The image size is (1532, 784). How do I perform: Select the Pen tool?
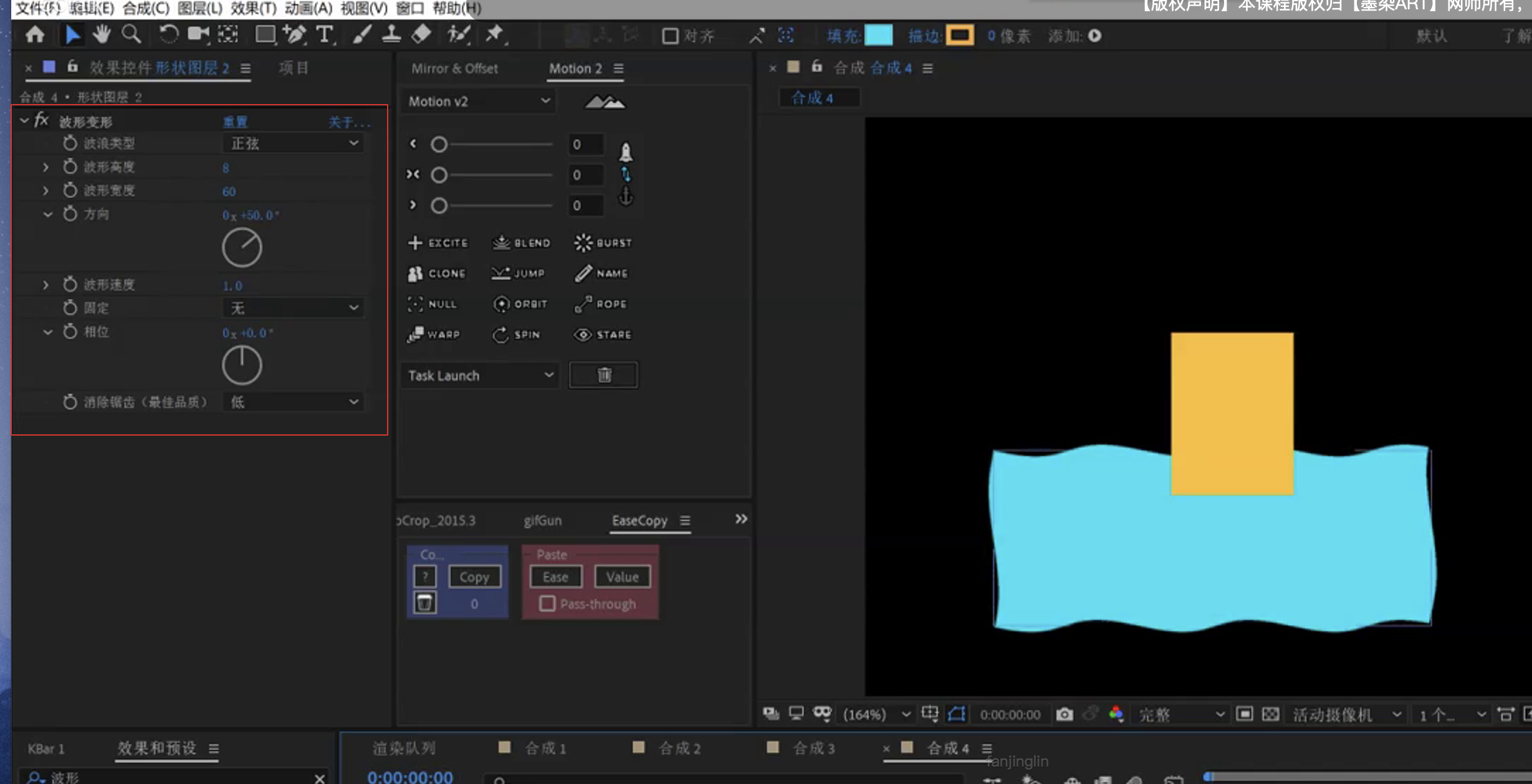[x=294, y=34]
